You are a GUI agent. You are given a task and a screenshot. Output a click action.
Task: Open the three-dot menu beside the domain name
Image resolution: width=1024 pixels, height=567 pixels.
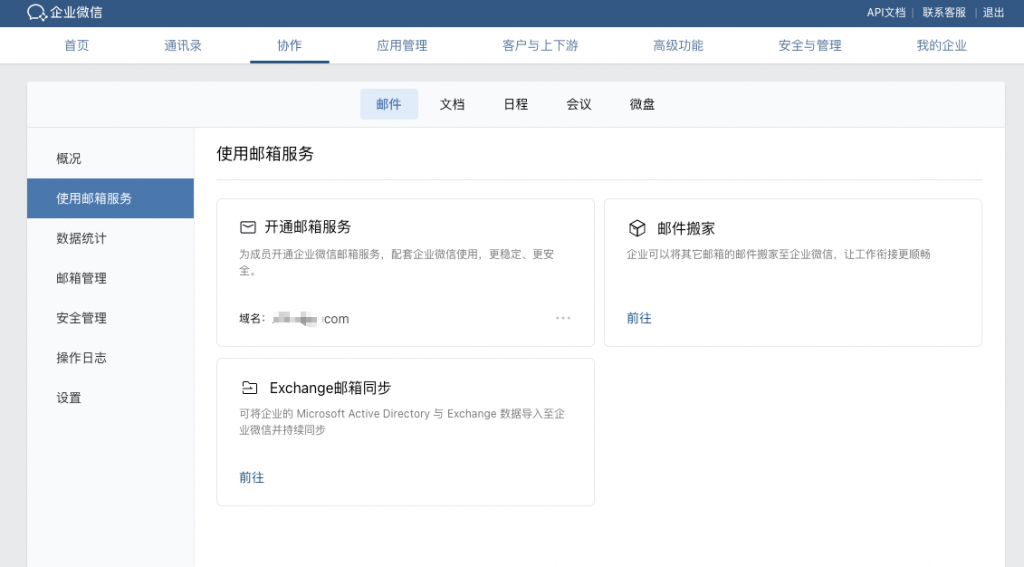(x=563, y=318)
